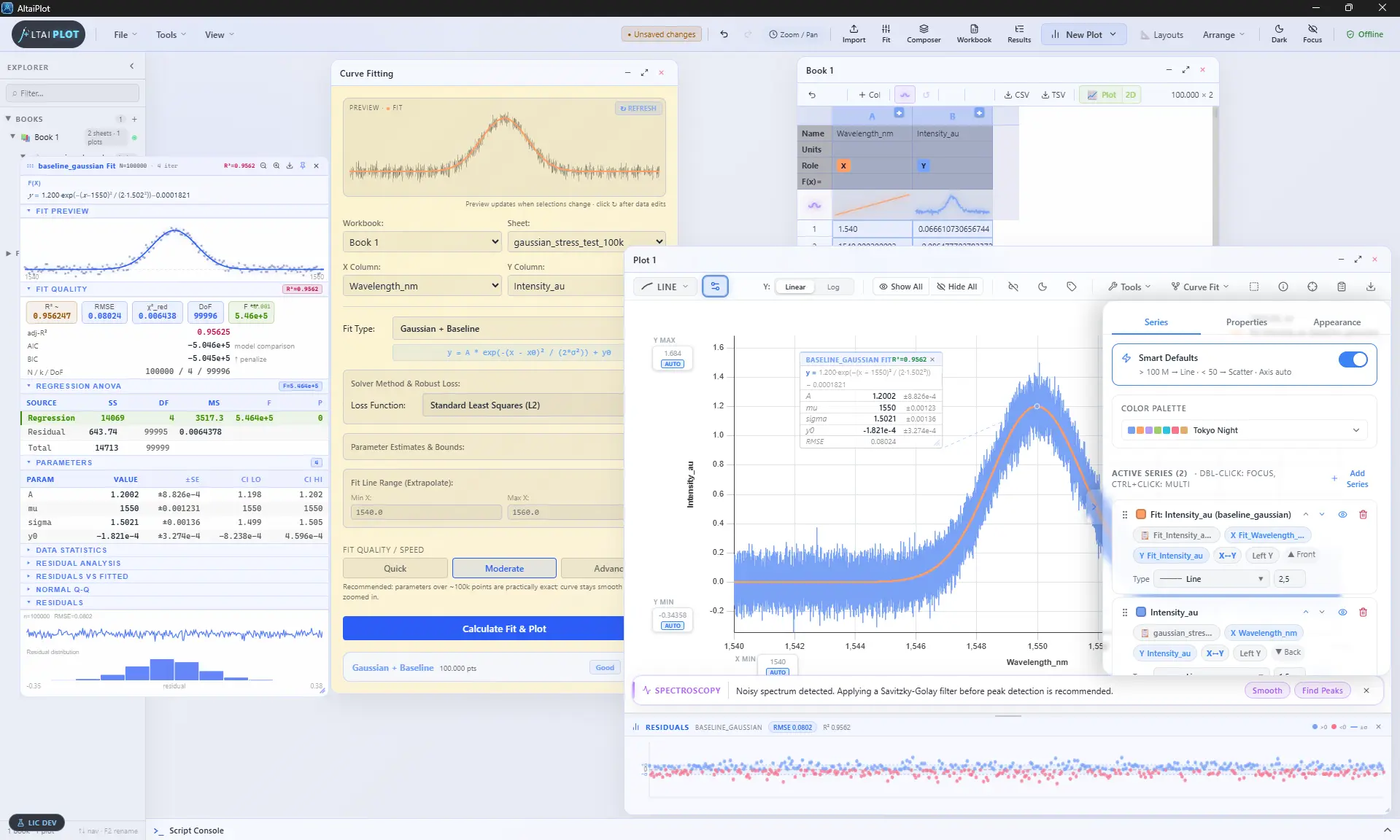The image size is (1400, 840).
Task: Set the Y axis scale to Log
Action: click(x=833, y=287)
